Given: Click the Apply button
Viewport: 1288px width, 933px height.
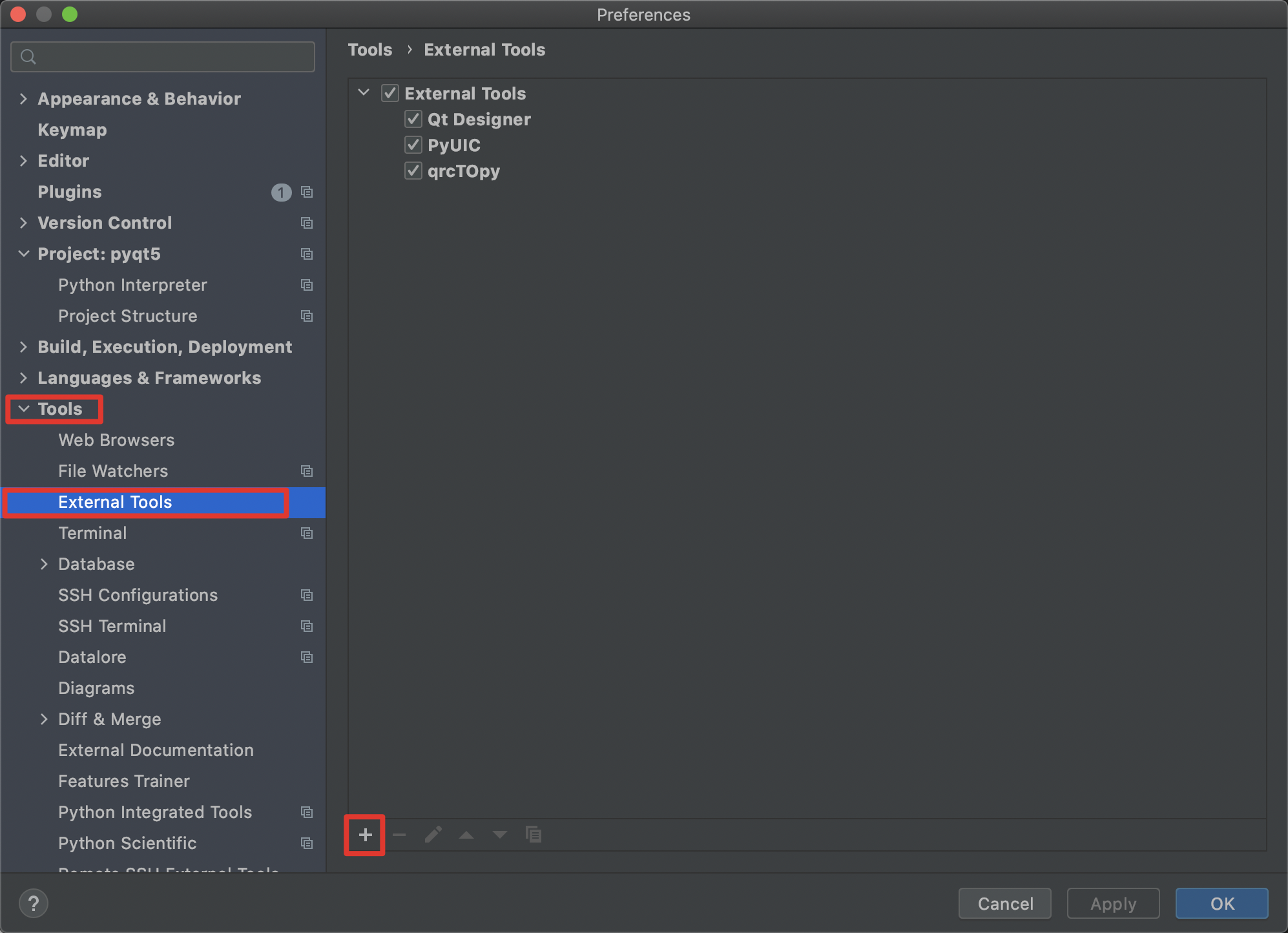Looking at the screenshot, I should click(1113, 903).
